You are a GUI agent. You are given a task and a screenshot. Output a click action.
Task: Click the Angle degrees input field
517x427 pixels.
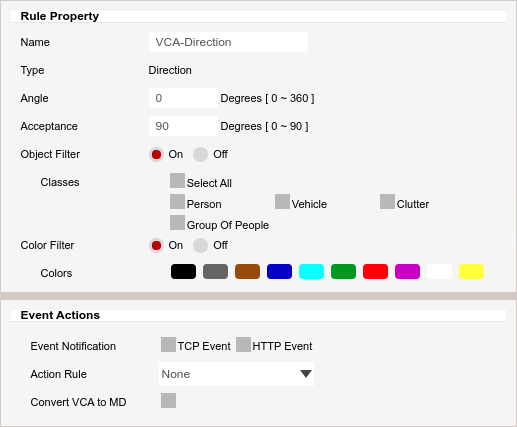[183, 98]
